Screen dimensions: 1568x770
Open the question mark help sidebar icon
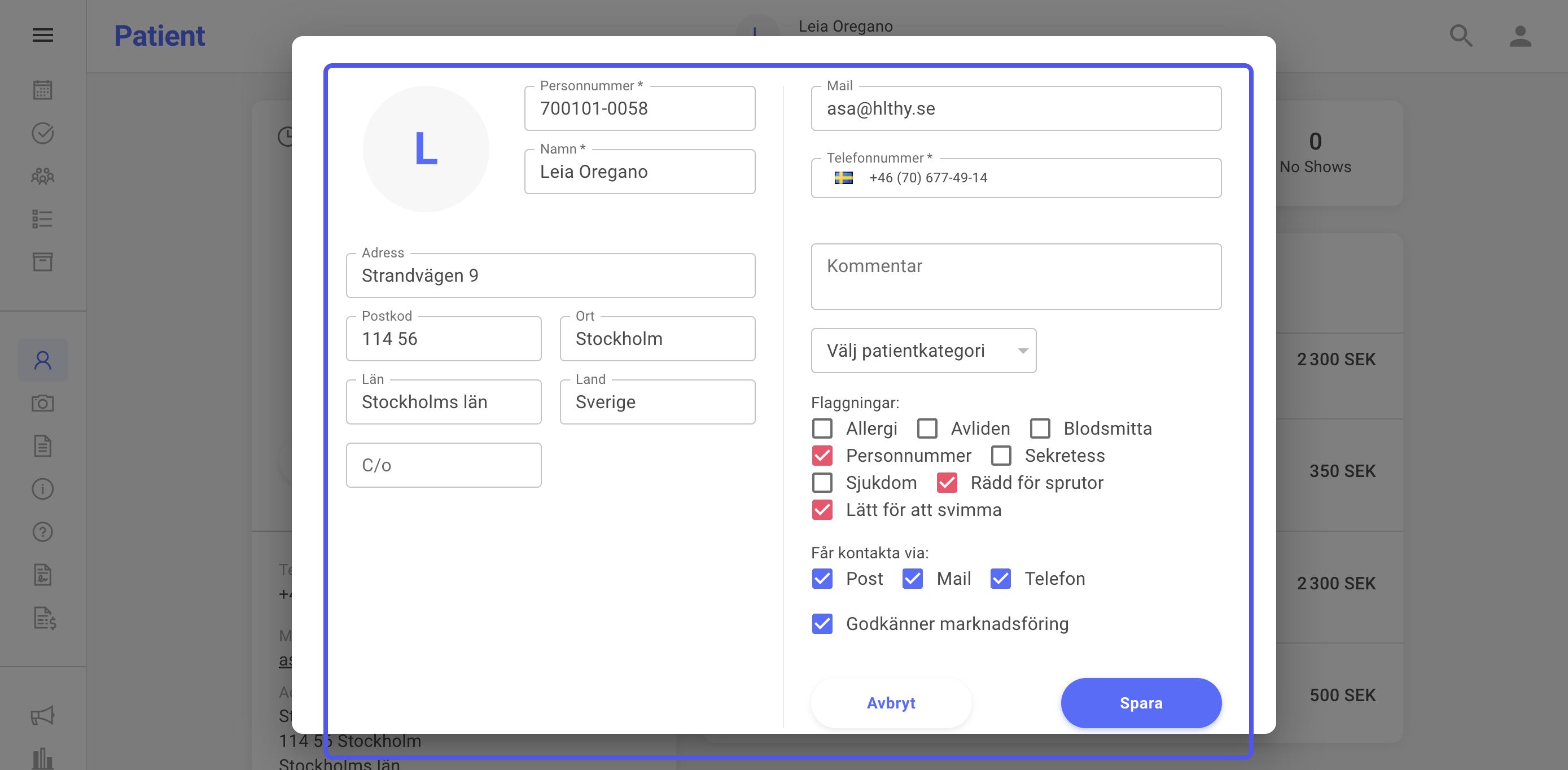click(42, 532)
